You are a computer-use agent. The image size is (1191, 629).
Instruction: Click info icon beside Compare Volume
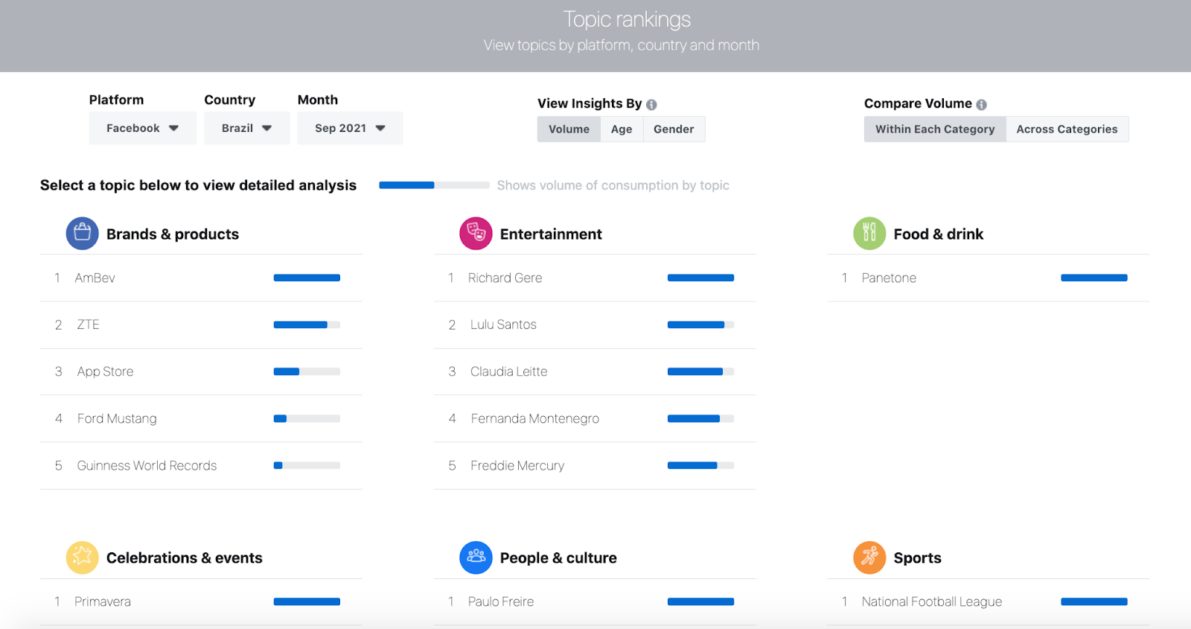click(x=981, y=104)
